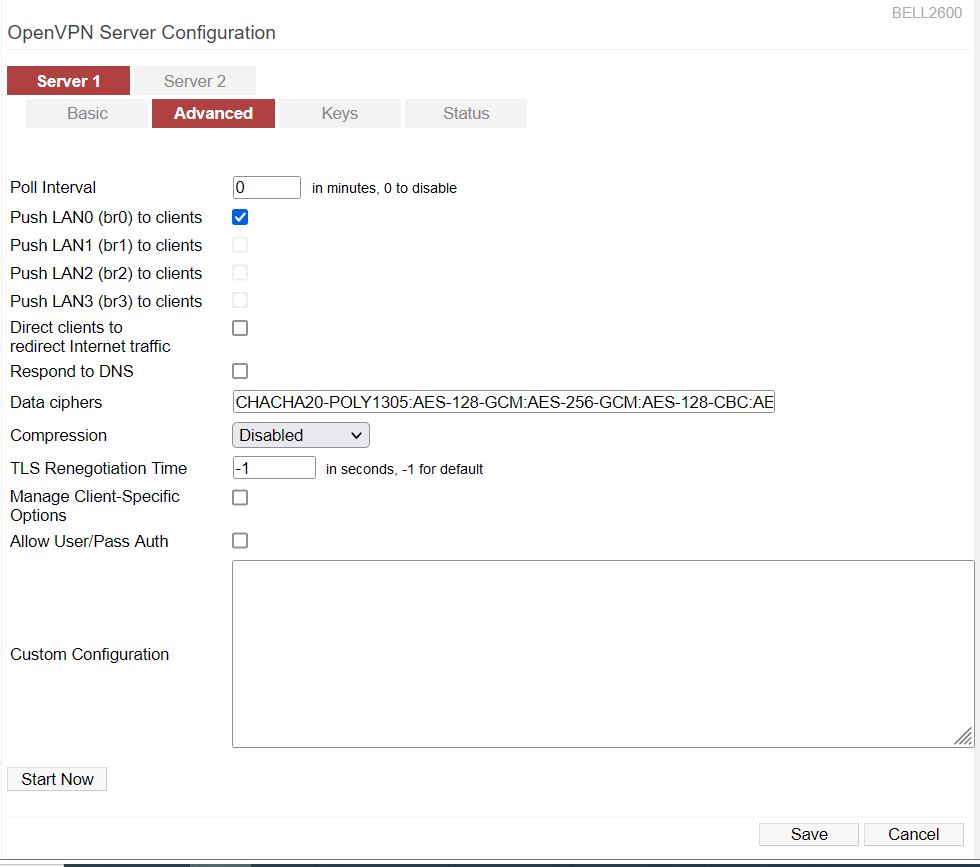Click the Poll Interval input field
Viewport: 980px width, 867px height.
266,187
